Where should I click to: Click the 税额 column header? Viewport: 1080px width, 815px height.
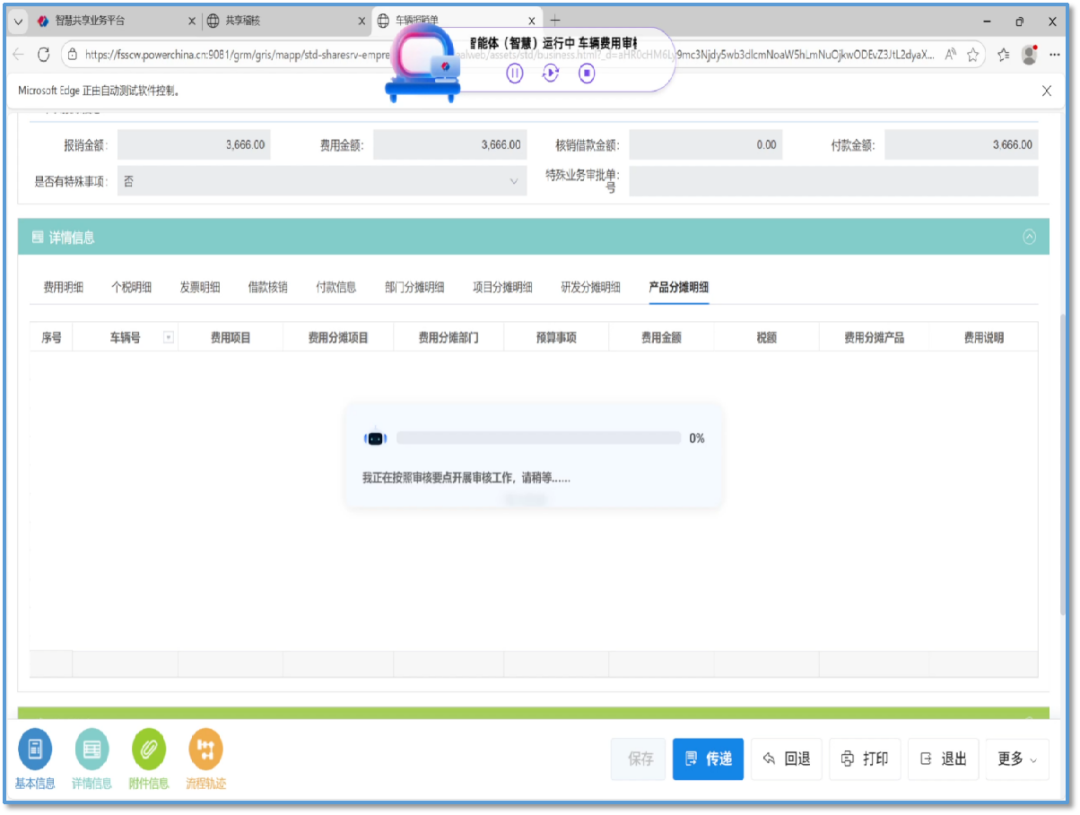click(x=767, y=338)
